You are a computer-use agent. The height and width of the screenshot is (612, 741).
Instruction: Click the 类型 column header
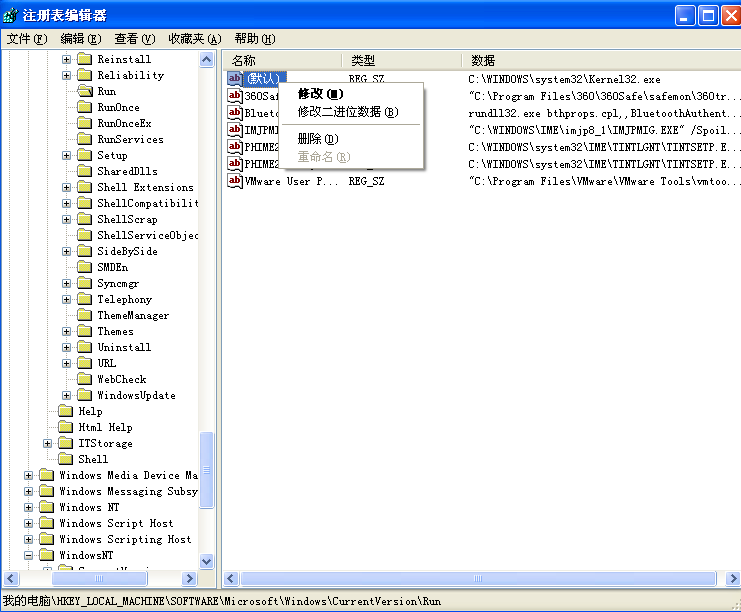coord(402,60)
